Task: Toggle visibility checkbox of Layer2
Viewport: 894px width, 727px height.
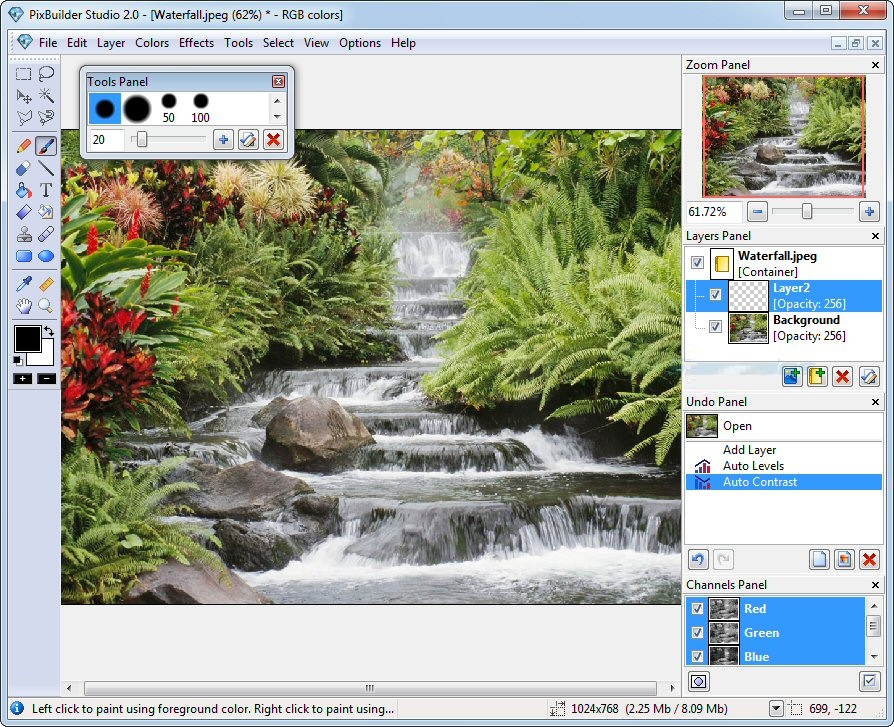Action: 715,295
